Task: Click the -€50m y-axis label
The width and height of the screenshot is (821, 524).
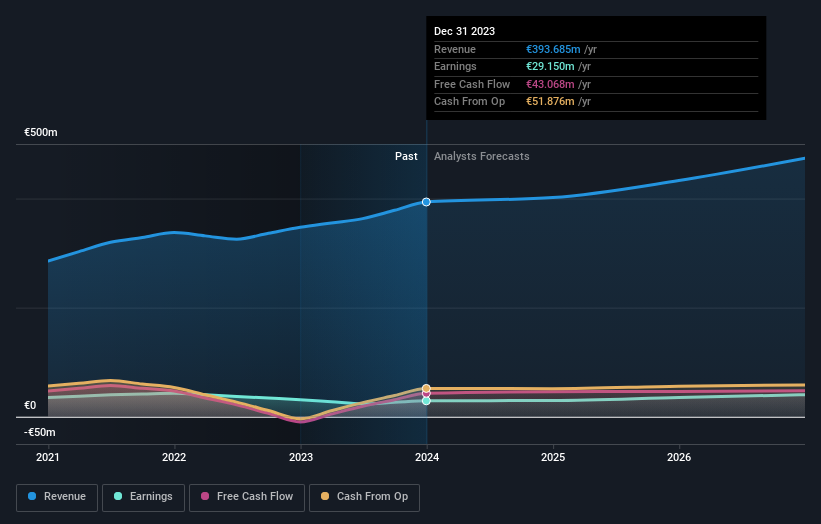Action: pos(40,432)
